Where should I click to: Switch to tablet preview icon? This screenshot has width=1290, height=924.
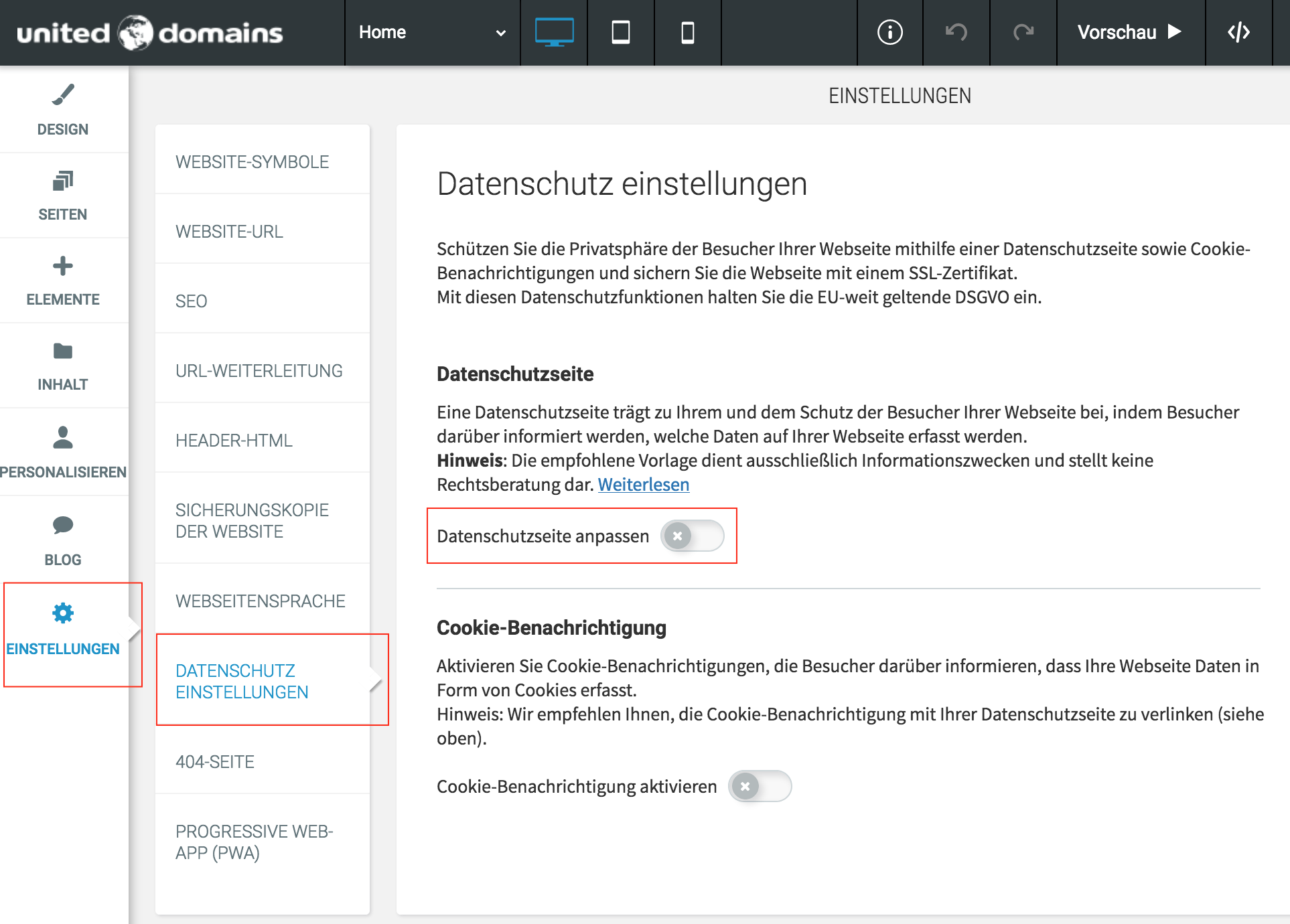click(621, 32)
